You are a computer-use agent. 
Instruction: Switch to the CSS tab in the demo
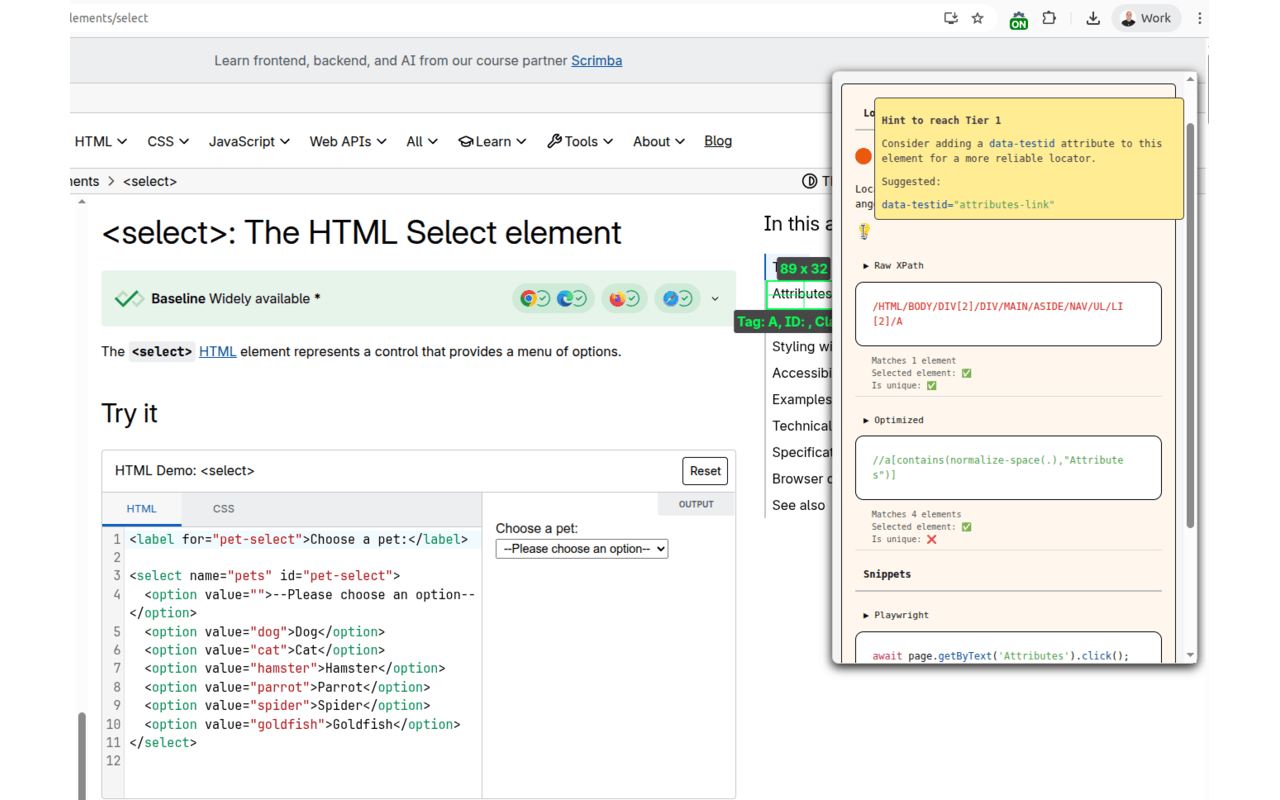222,508
